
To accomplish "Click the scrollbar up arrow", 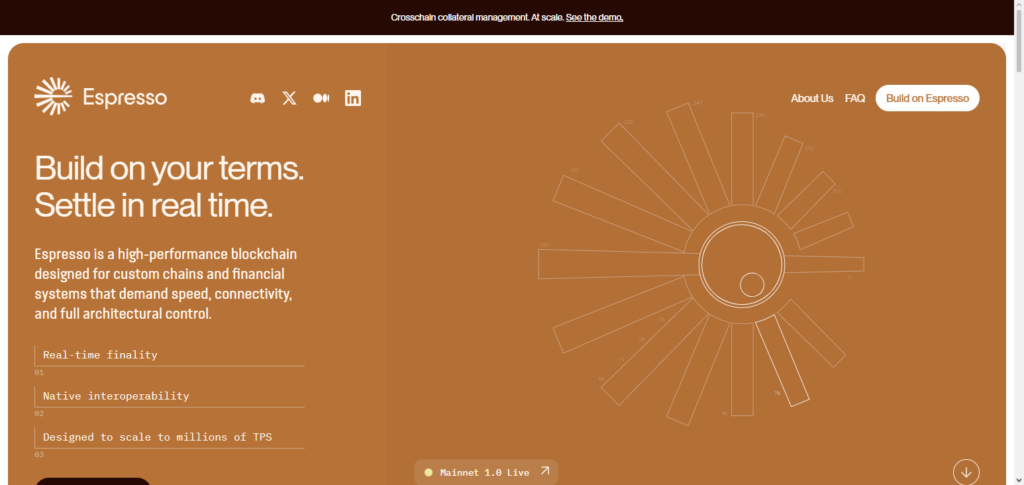I will pos(1019,5).
